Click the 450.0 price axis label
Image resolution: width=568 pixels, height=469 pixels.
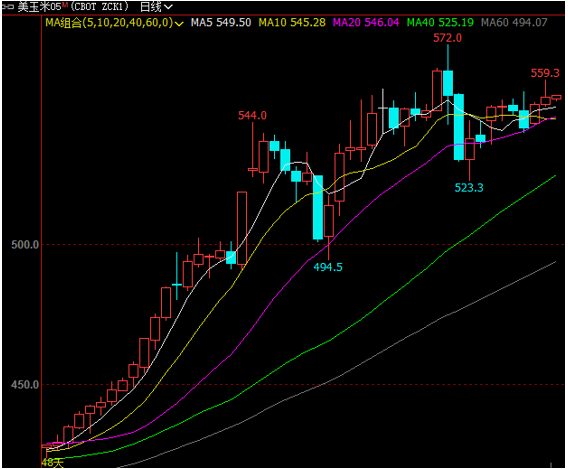coord(25,385)
